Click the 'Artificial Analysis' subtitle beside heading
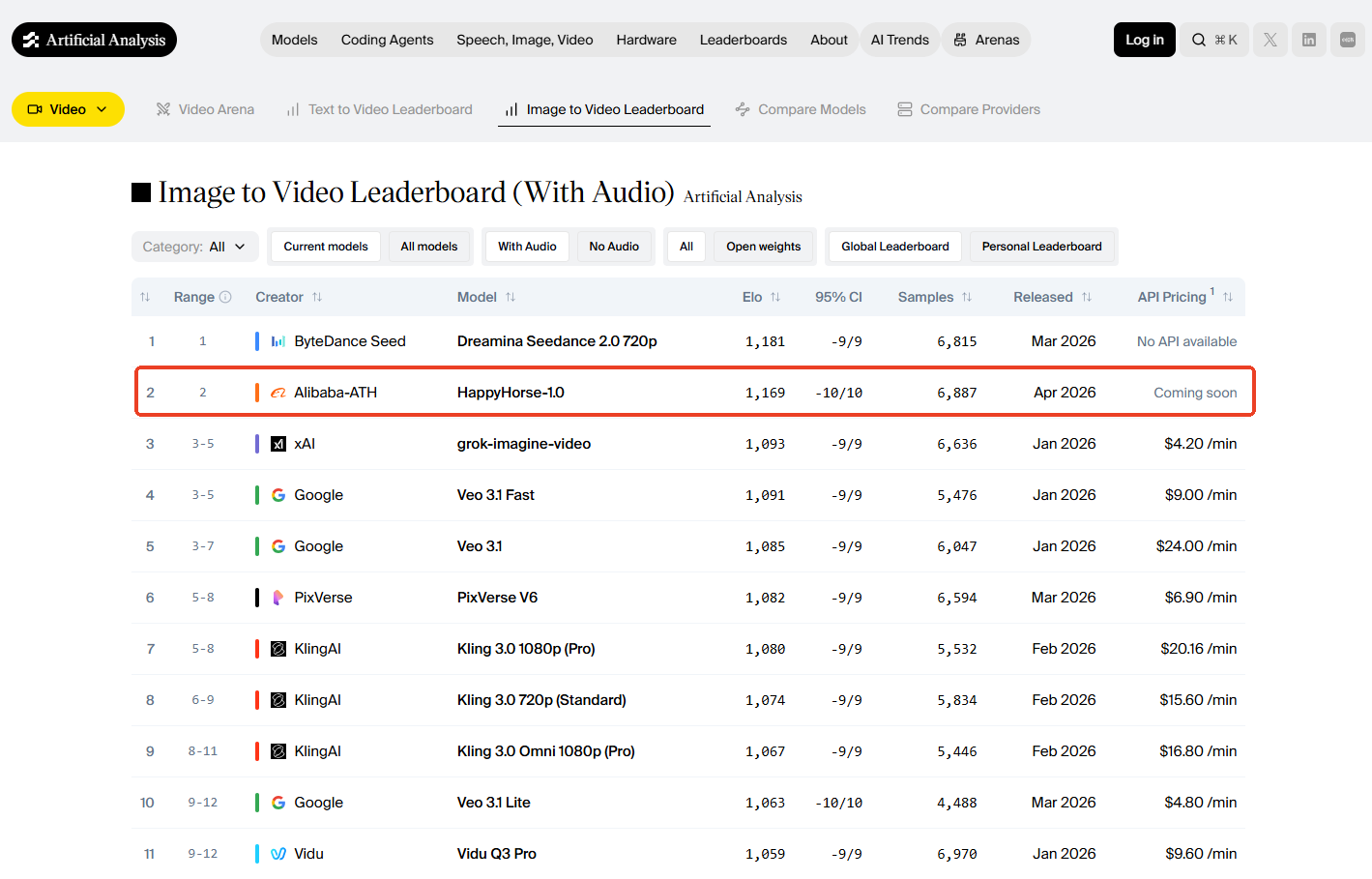Image resolution: width=1372 pixels, height=879 pixels. pyautogui.click(x=743, y=196)
